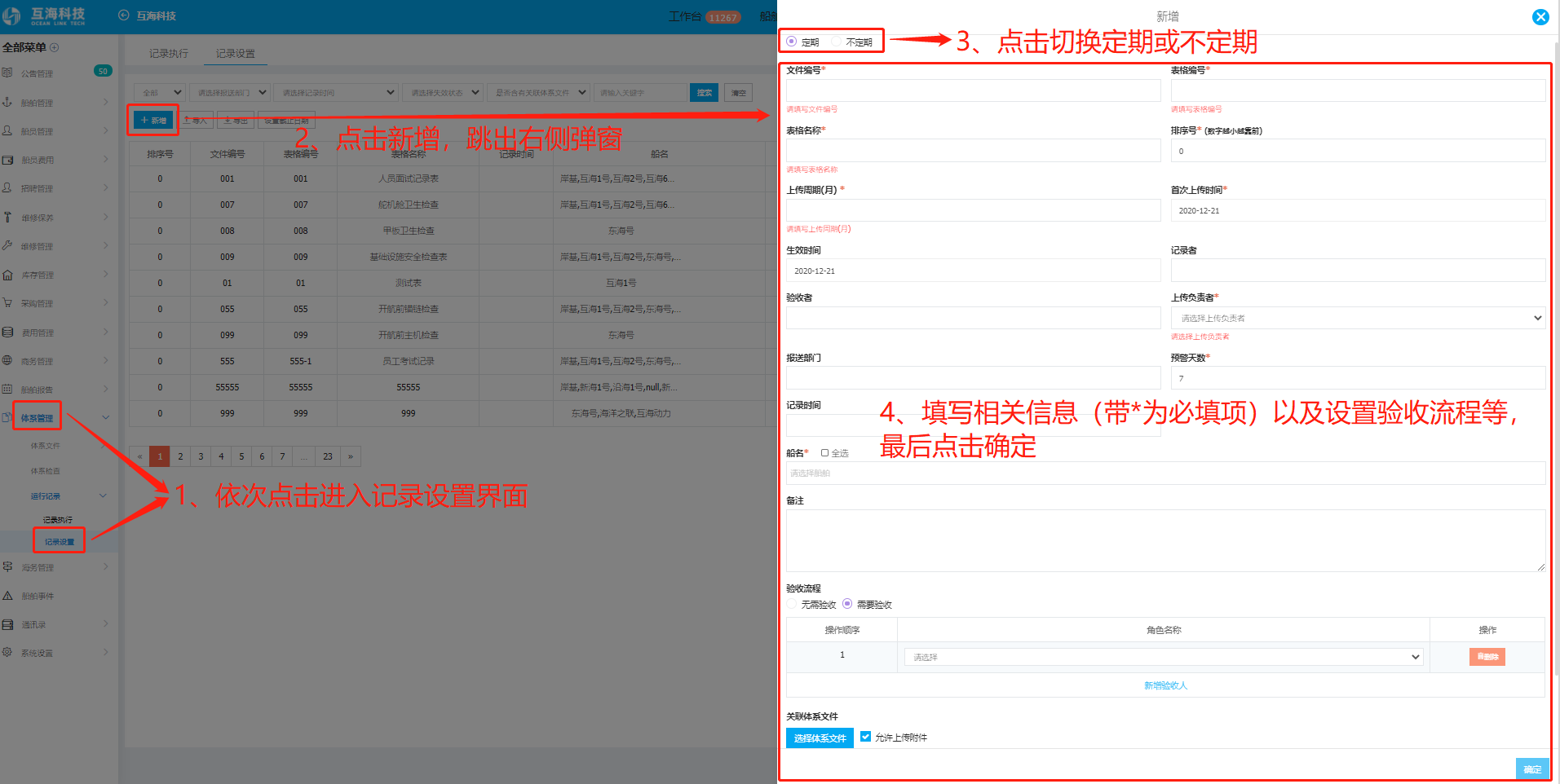Image resolution: width=1560 pixels, height=784 pixels.
Task: Click the 50 notification badge on 公告管理
Action: point(103,71)
